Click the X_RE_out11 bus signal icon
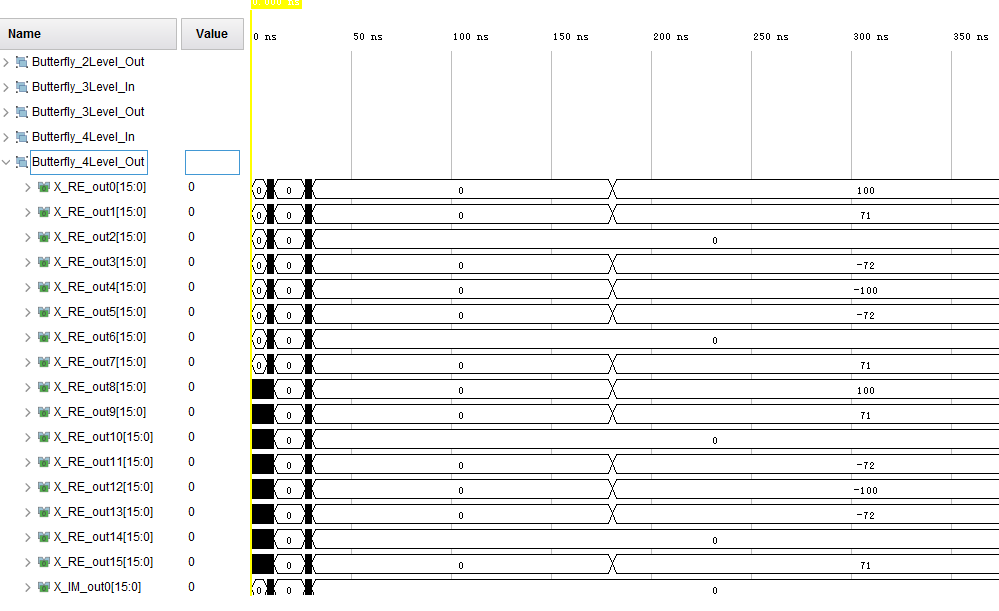 [44, 462]
